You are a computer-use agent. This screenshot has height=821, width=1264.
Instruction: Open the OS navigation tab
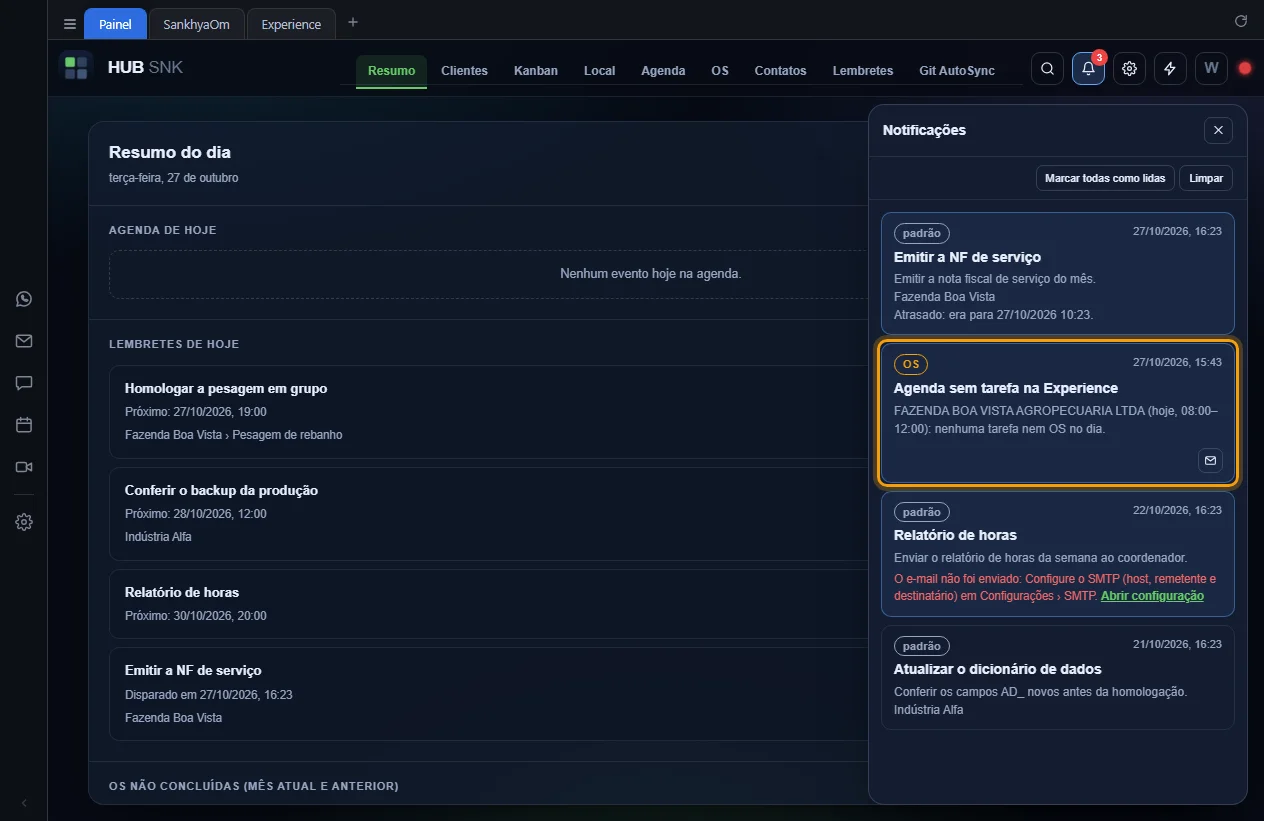click(x=720, y=71)
